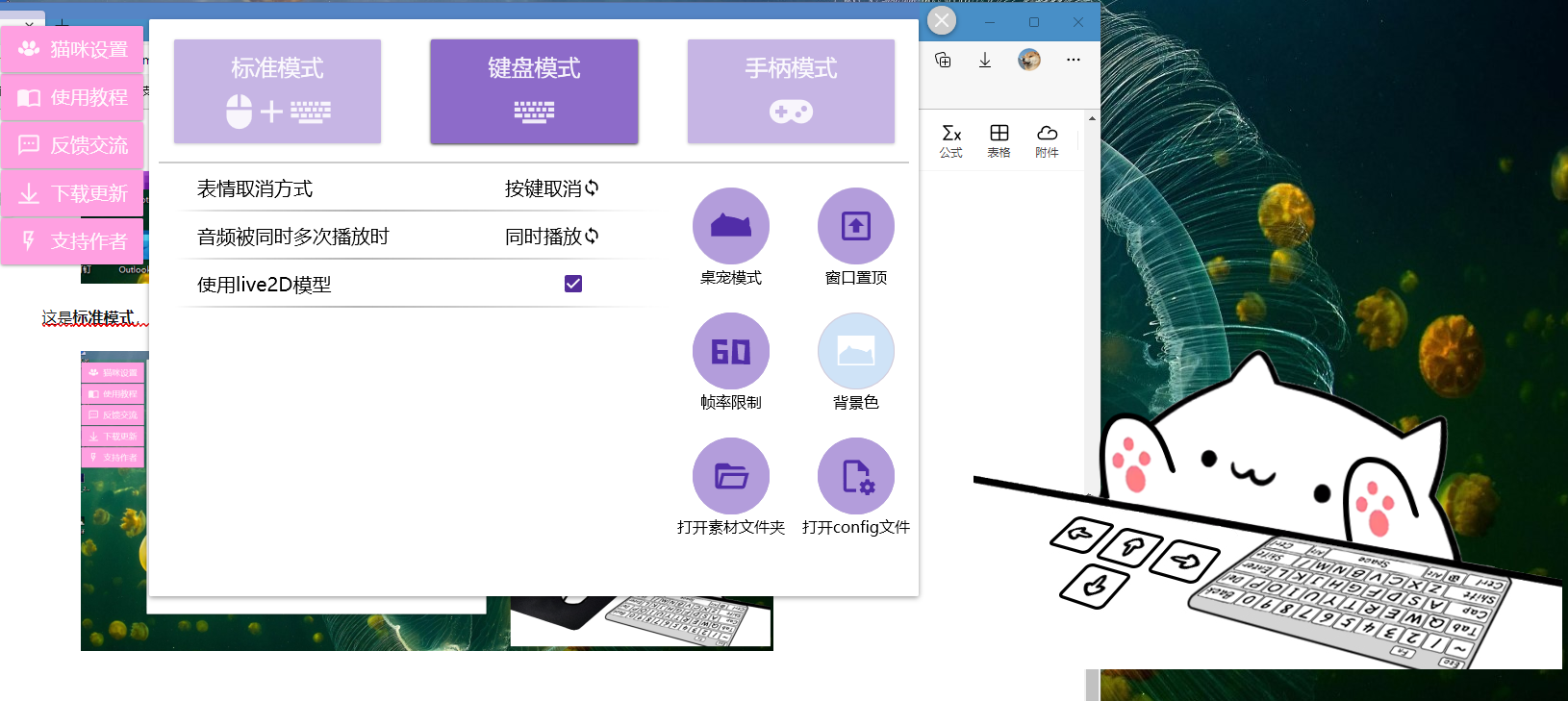Insert 公式 formula in editor
Viewport: 1568px width, 701px height.
point(951,140)
